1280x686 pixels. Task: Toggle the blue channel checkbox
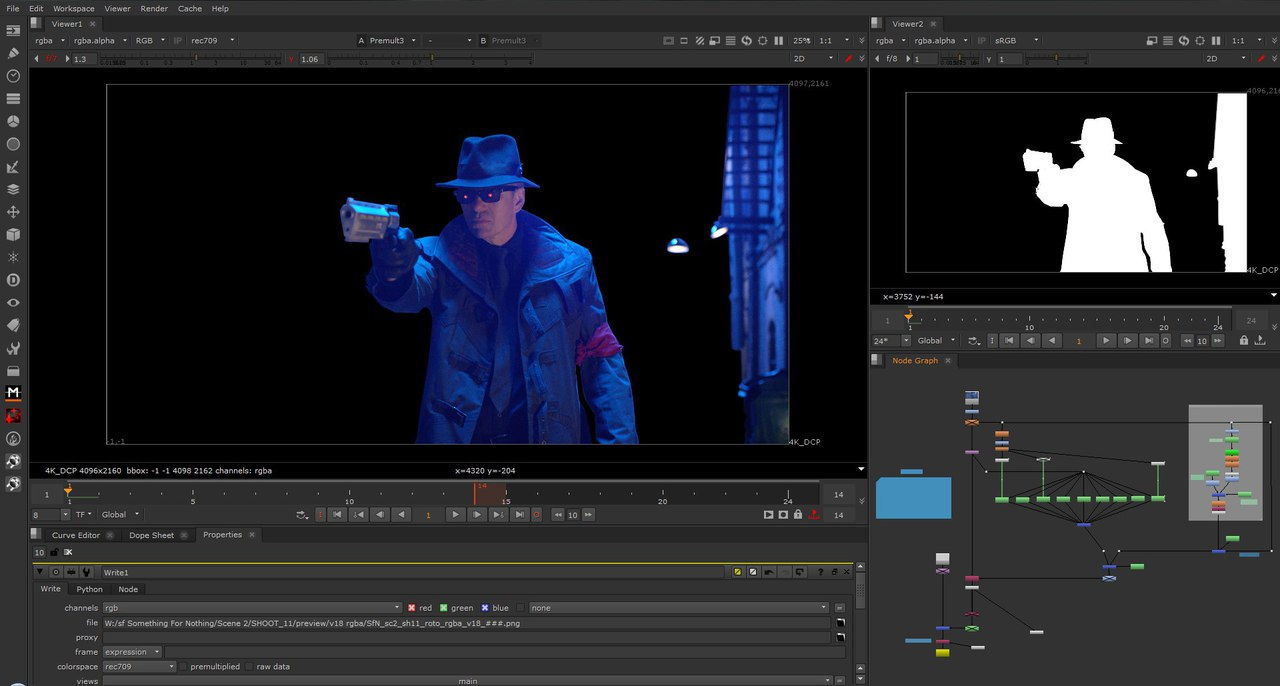coord(485,608)
